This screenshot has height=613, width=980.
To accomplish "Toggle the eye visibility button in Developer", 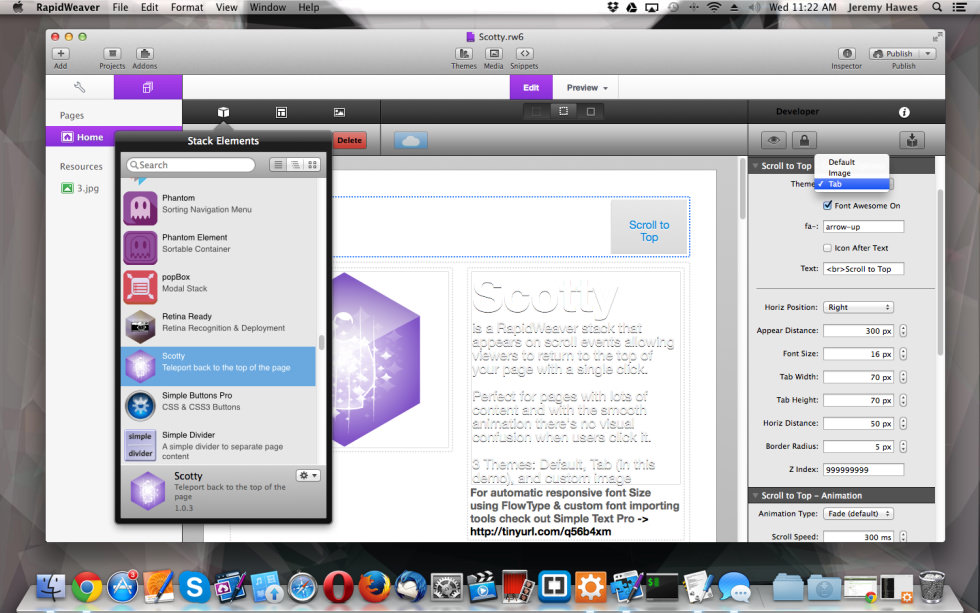I will click(x=773, y=140).
